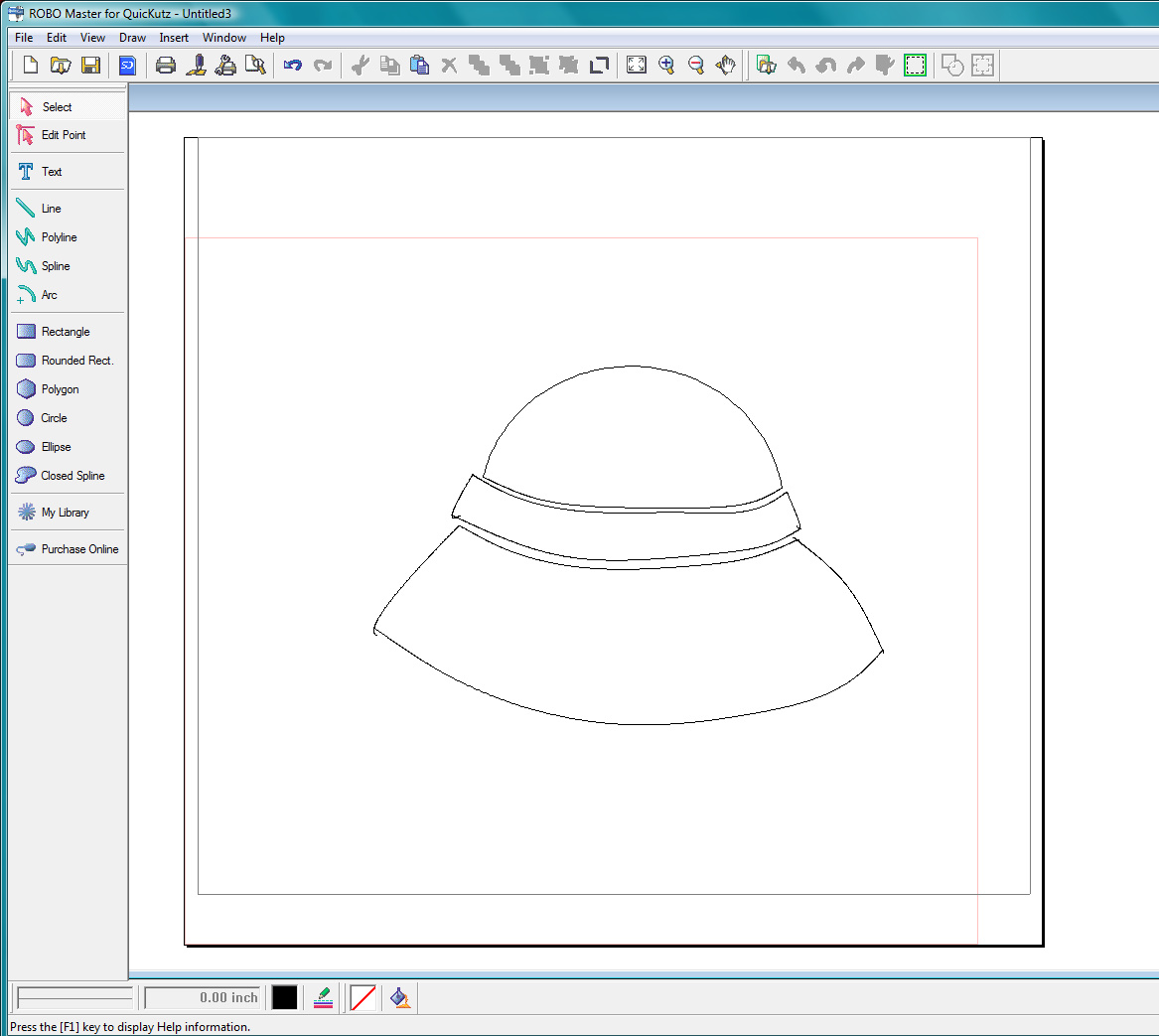Click the line width inch field
Viewport: 1159px width, 1036px height.
click(203, 997)
